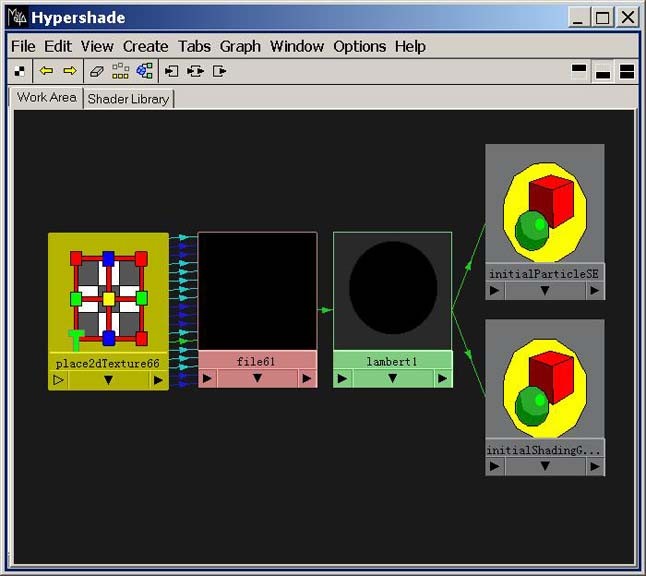This screenshot has width=646, height=576.
Task: Close the Hypershade window
Action: 627,18
